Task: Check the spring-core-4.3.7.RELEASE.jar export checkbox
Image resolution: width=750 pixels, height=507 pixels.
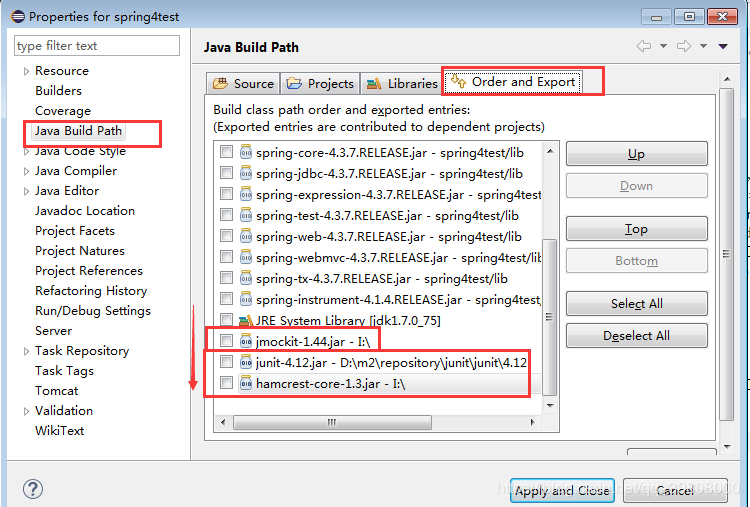Action: click(226, 152)
